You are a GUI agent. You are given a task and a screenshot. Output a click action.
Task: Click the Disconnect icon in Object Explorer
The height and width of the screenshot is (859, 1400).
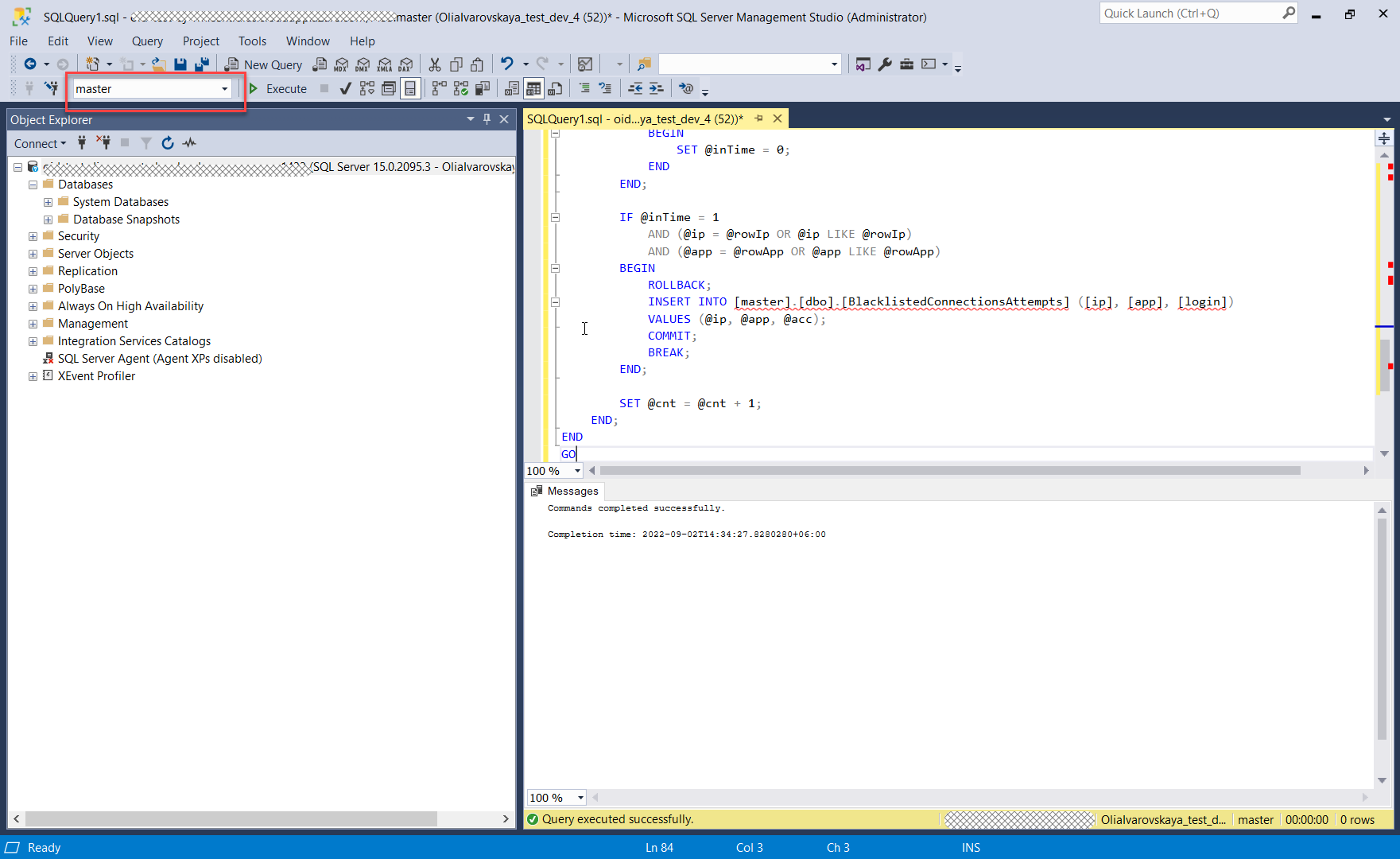[x=103, y=143]
